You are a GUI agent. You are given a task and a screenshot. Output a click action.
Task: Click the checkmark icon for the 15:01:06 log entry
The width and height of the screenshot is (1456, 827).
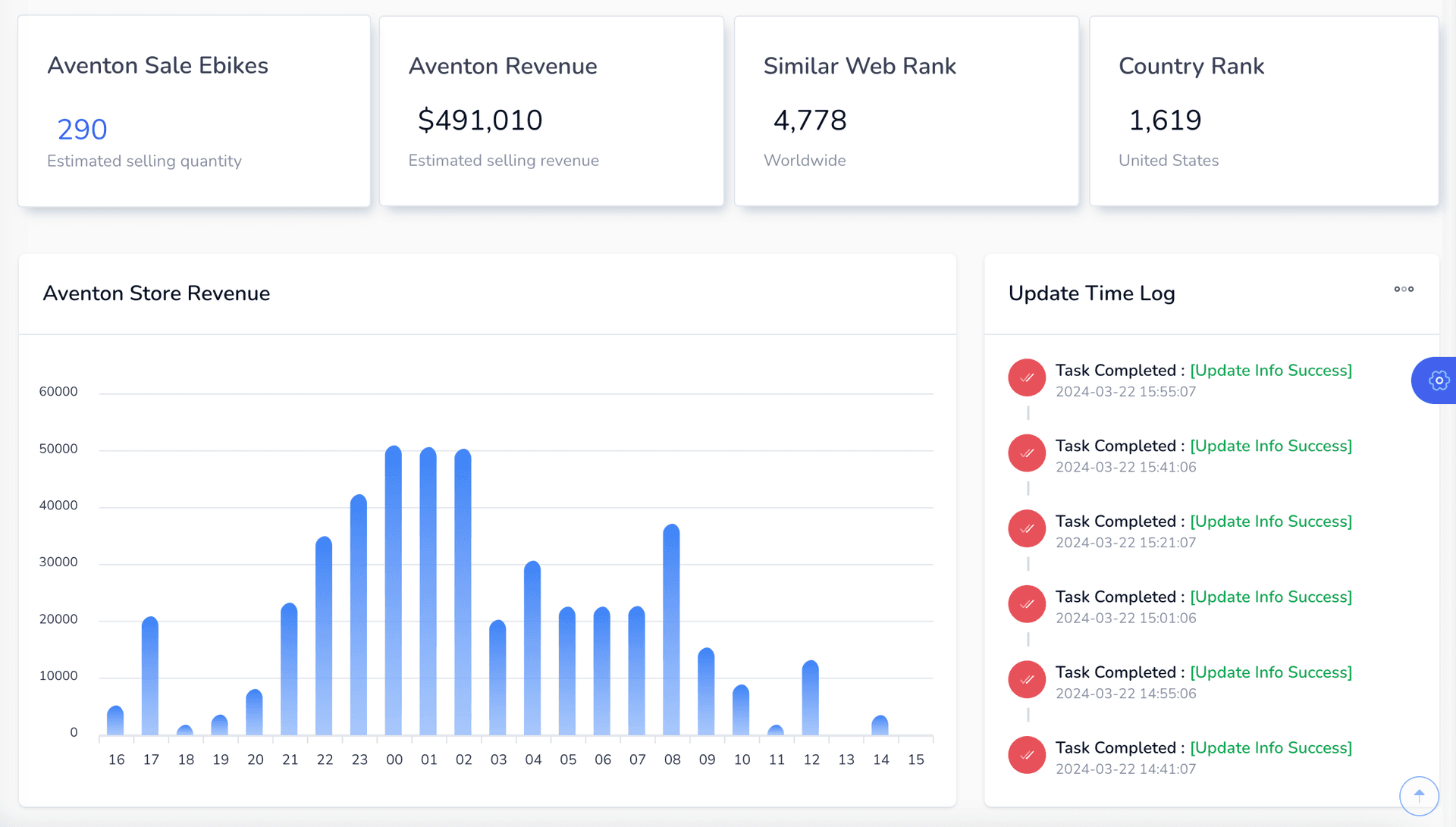pos(1027,604)
